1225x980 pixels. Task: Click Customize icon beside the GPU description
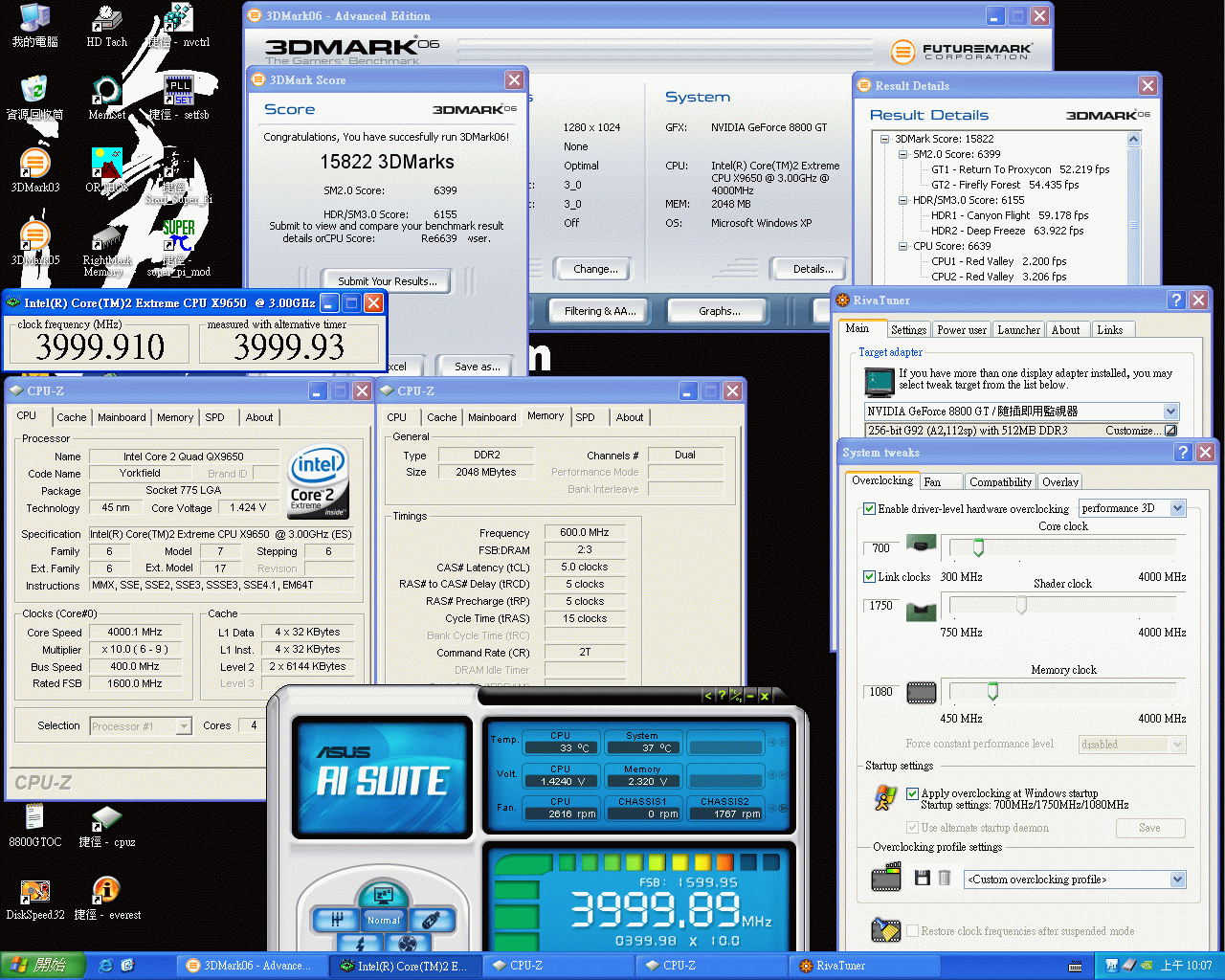(x=1169, y=431)
